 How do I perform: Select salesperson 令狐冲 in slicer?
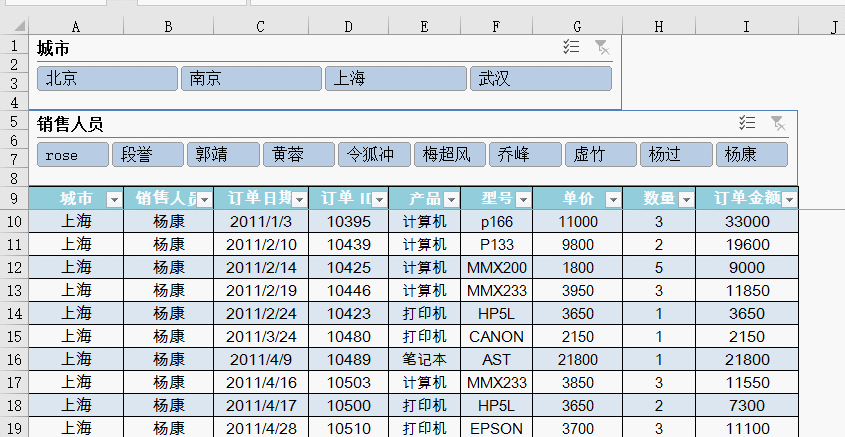point(375,155)
